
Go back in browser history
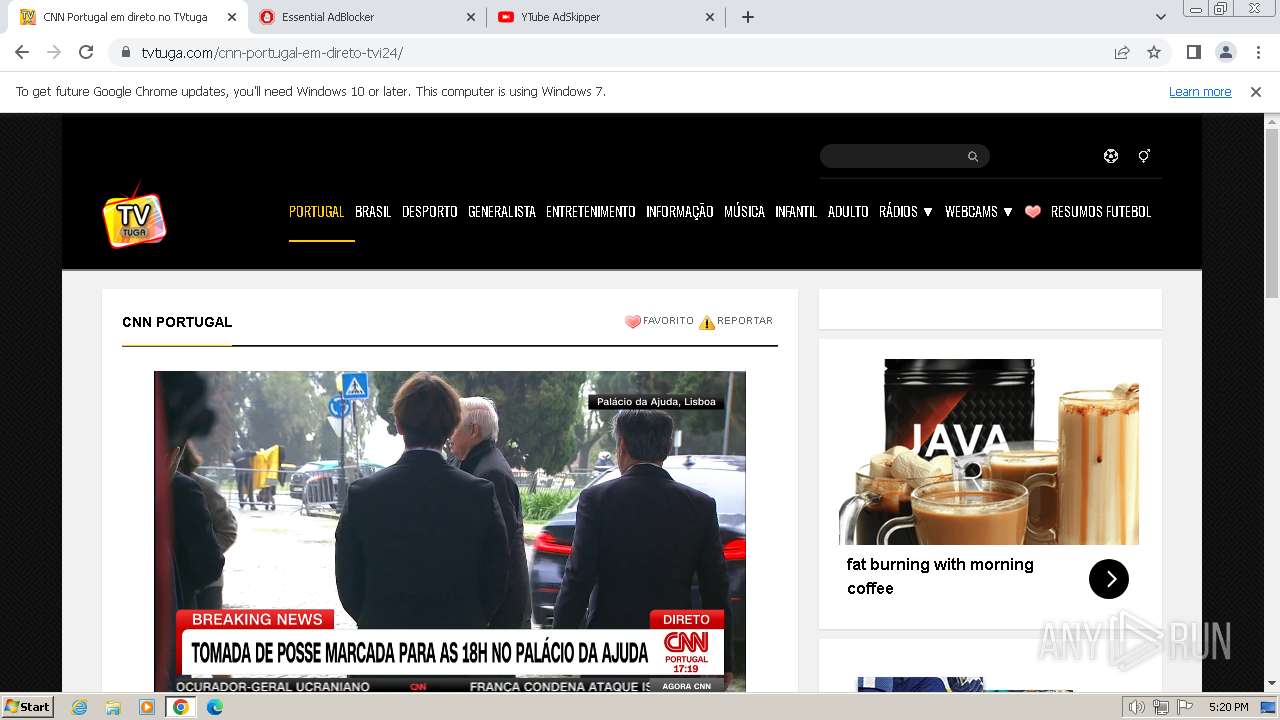point(22,52)
